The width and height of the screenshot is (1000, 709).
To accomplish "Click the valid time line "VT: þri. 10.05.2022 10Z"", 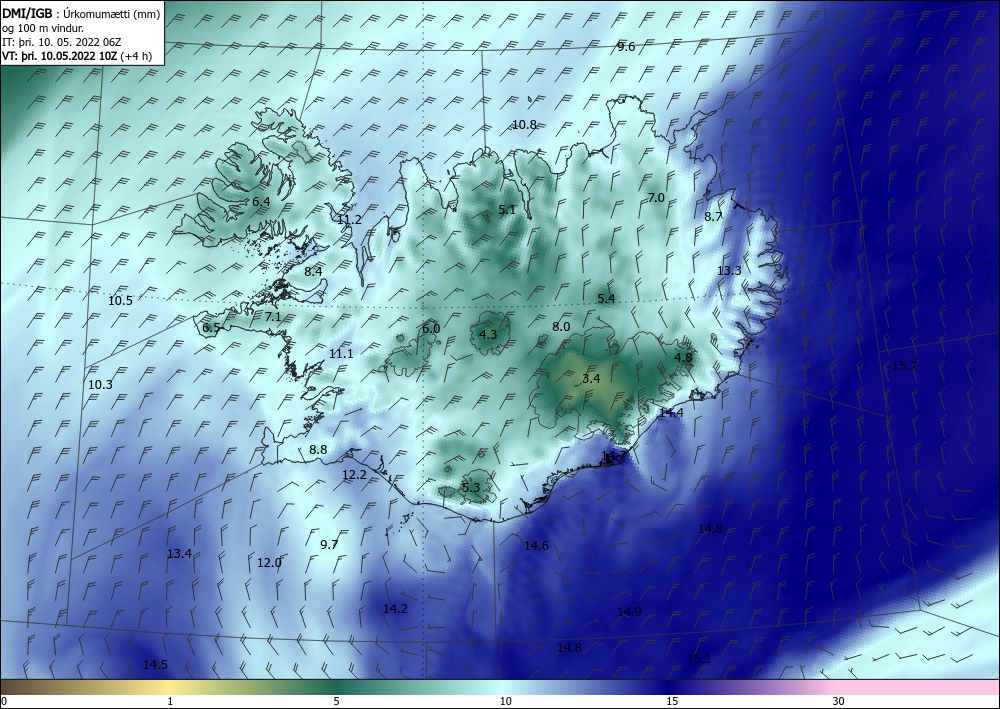I will pyautogui.click(x=59, y=56).
